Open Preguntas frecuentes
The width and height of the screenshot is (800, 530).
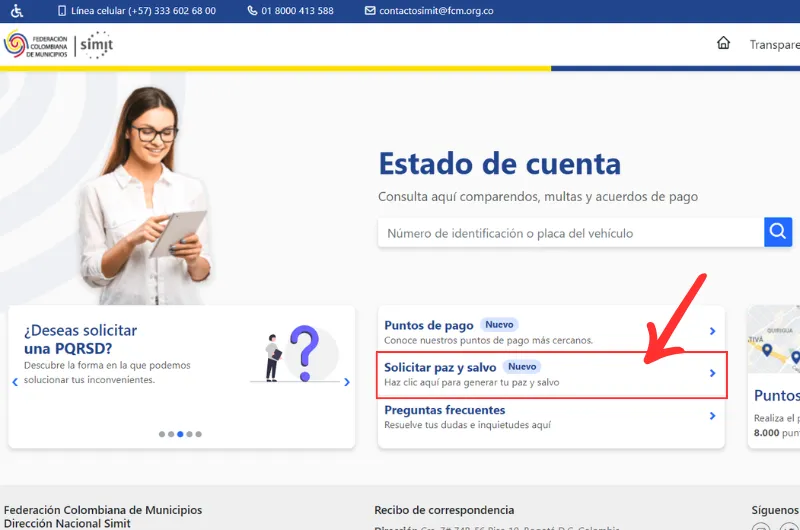tap(444, 410)
